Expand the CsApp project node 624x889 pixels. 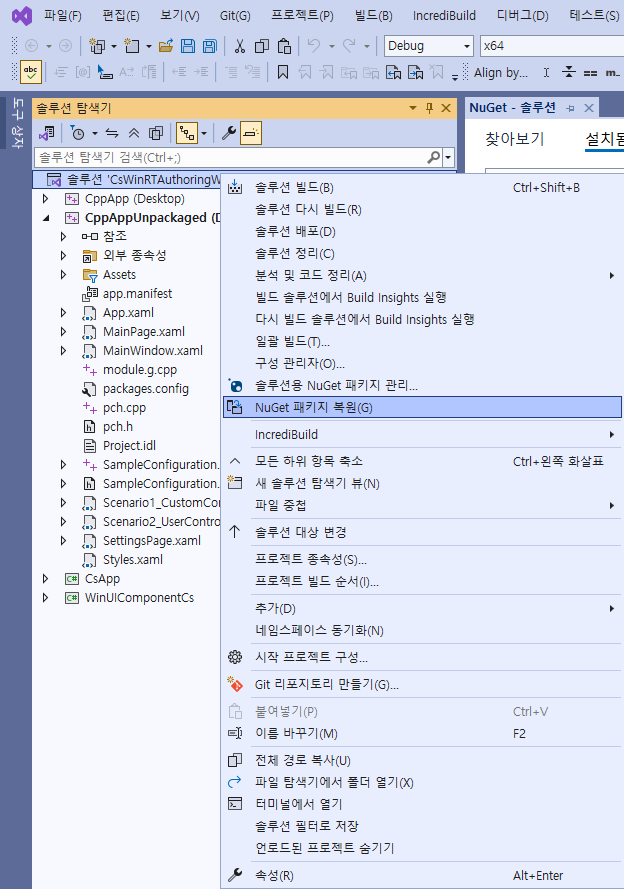coord(46,579)
